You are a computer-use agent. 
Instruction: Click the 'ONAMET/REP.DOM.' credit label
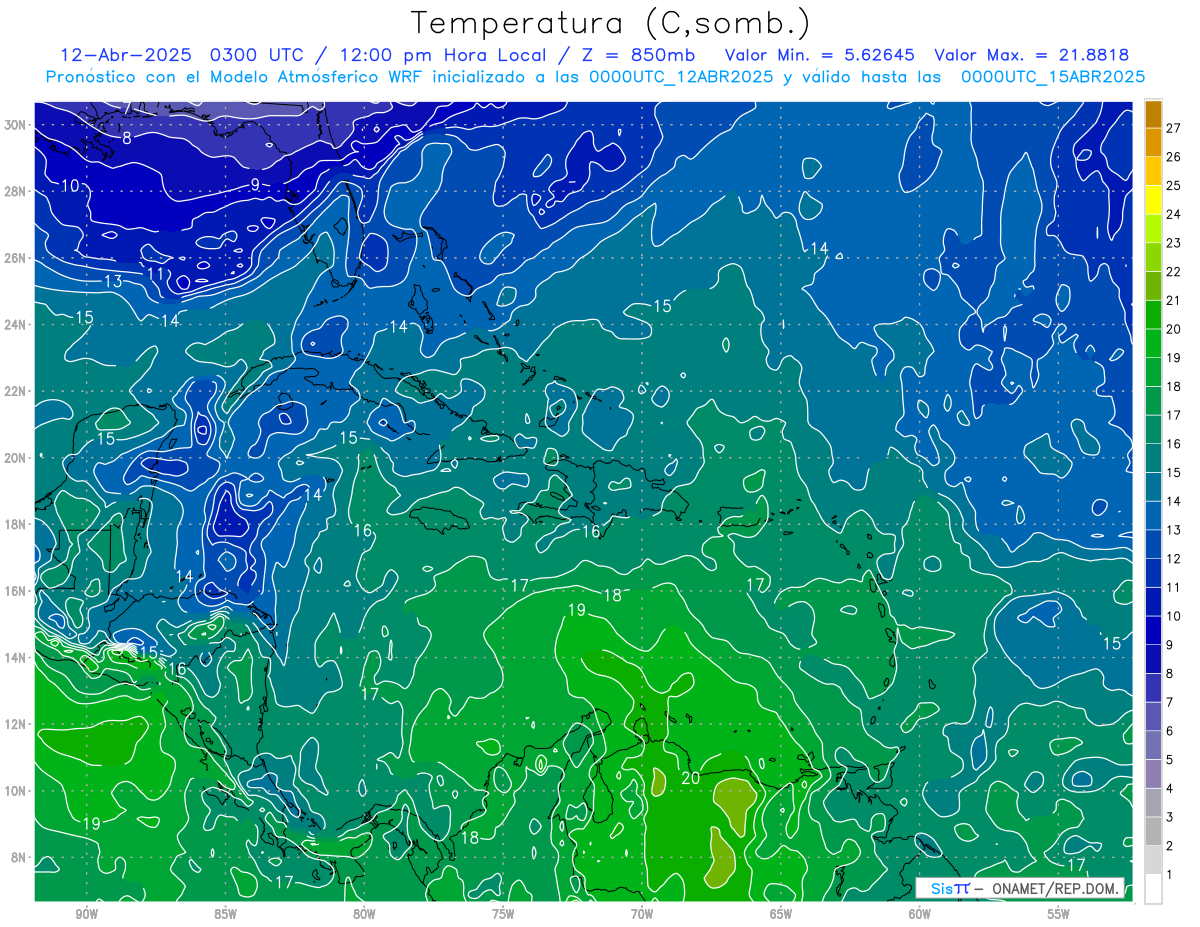point(1054,888)
